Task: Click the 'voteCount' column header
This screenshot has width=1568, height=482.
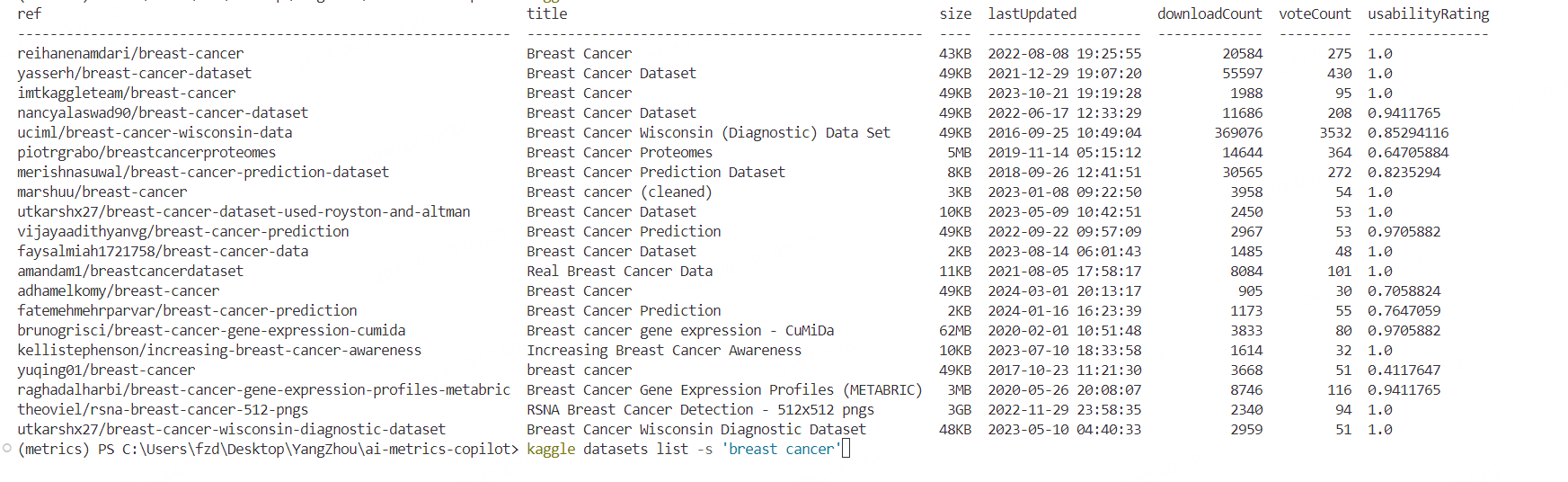Action: (x=1315, y=14)
